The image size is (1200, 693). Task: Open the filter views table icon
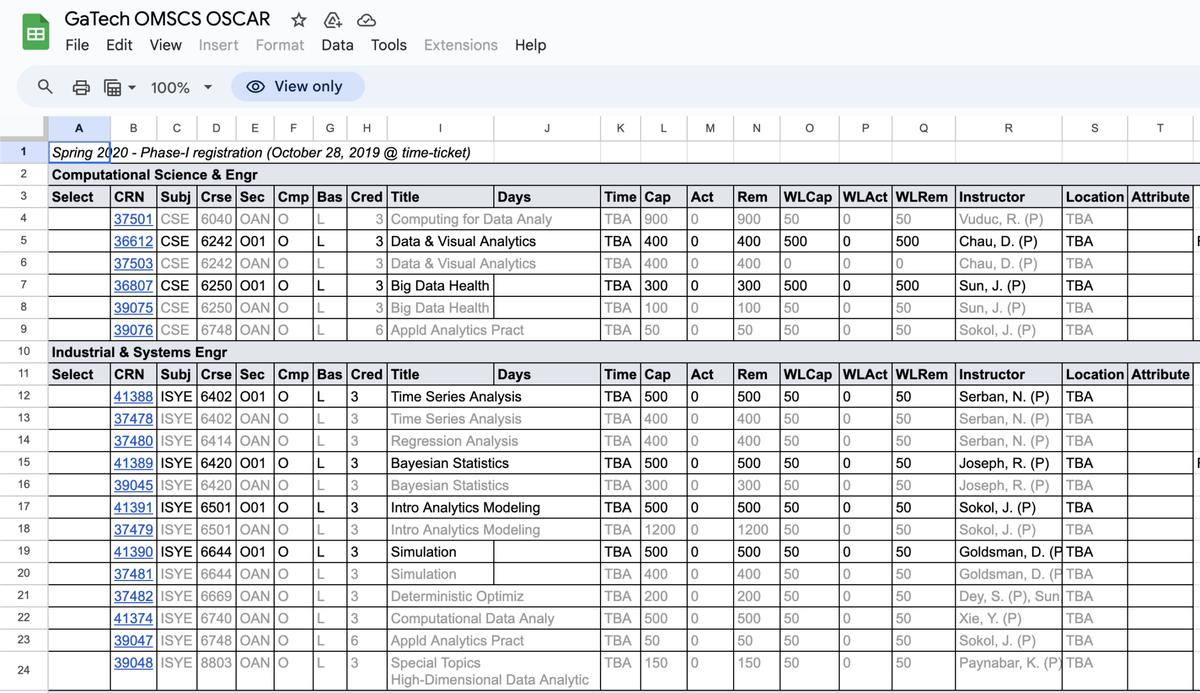tap(112, 87)
